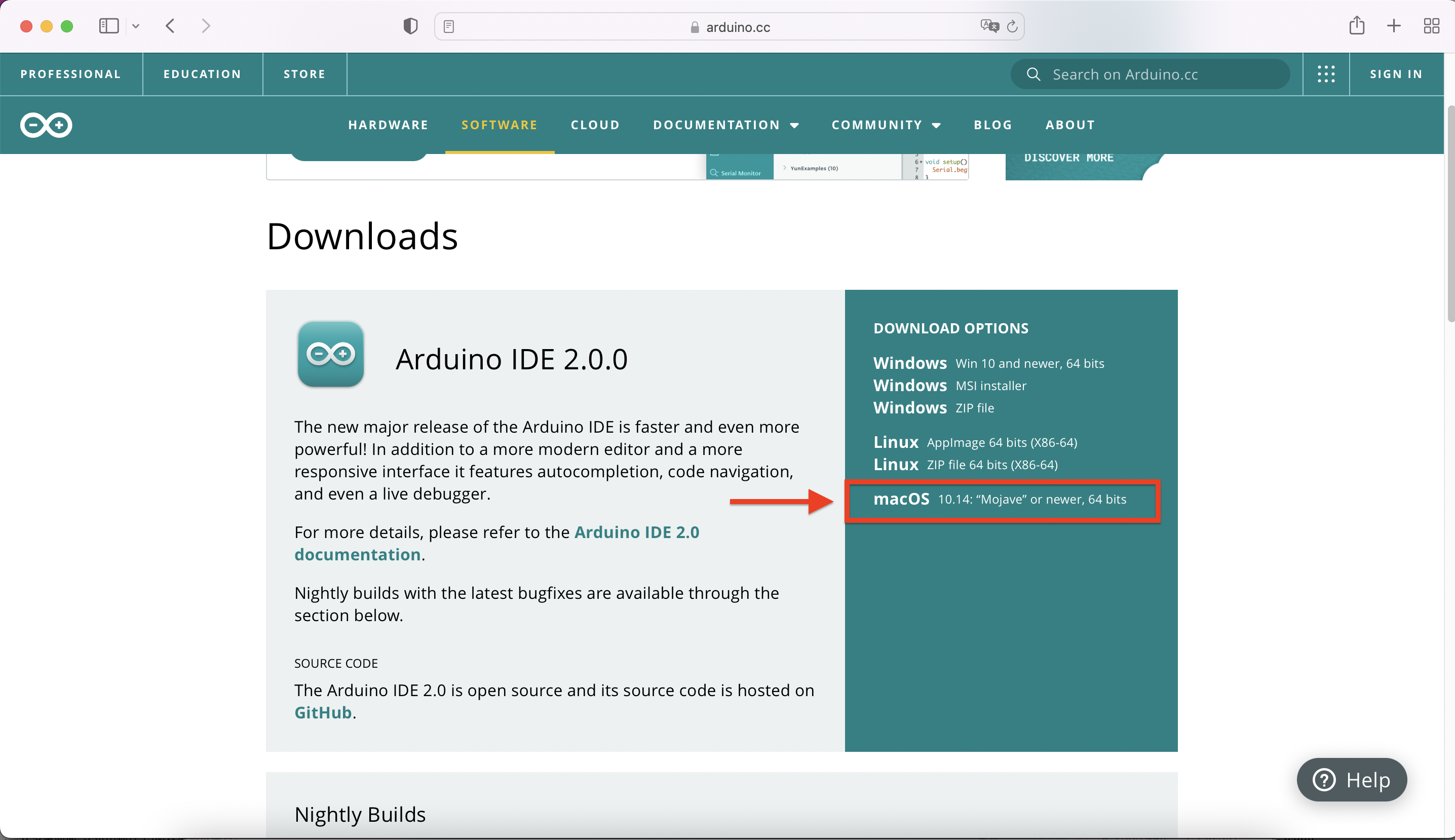Go forward with the forward arrow

206,26
